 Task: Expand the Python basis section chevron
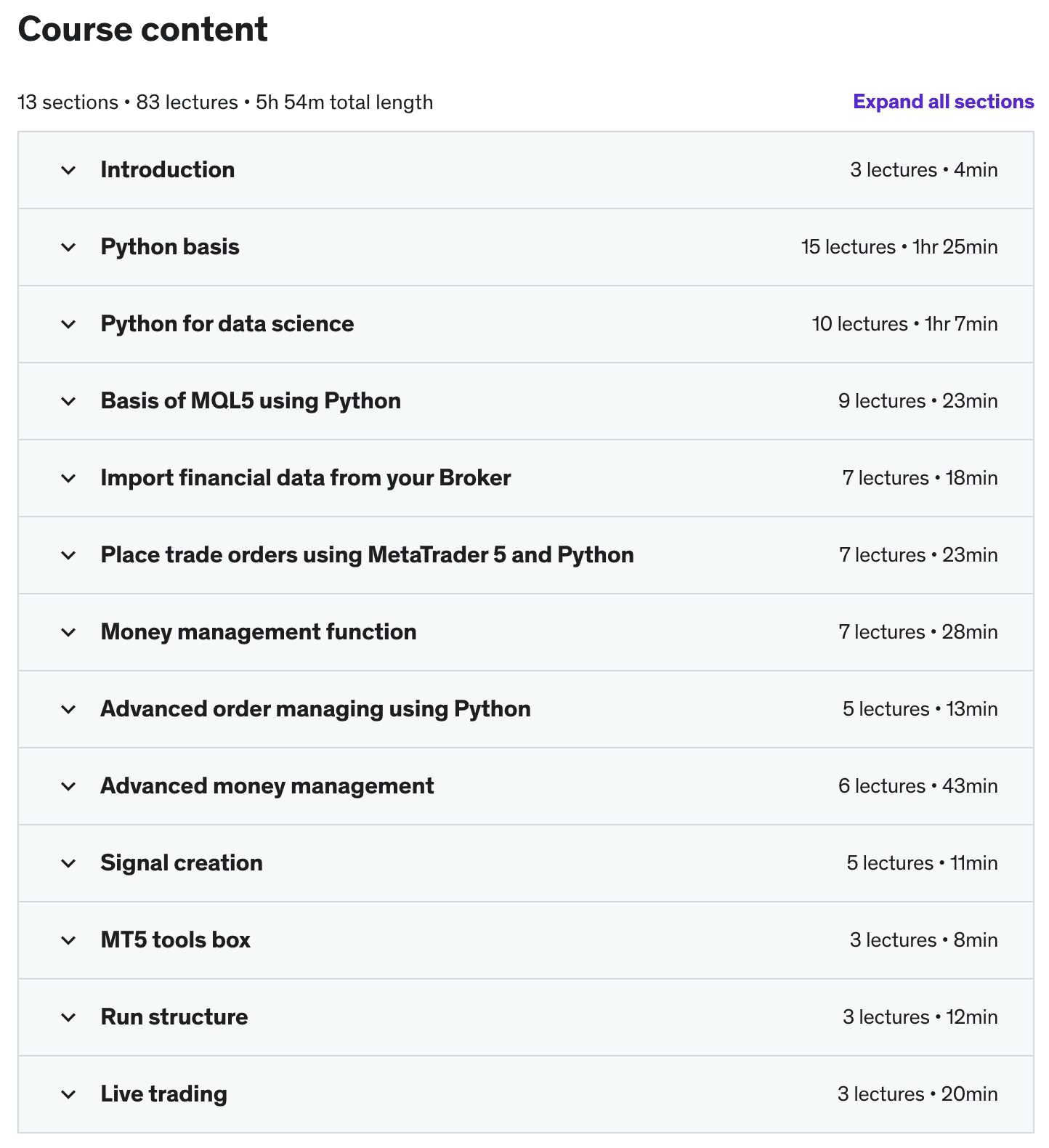coord(68,248)
